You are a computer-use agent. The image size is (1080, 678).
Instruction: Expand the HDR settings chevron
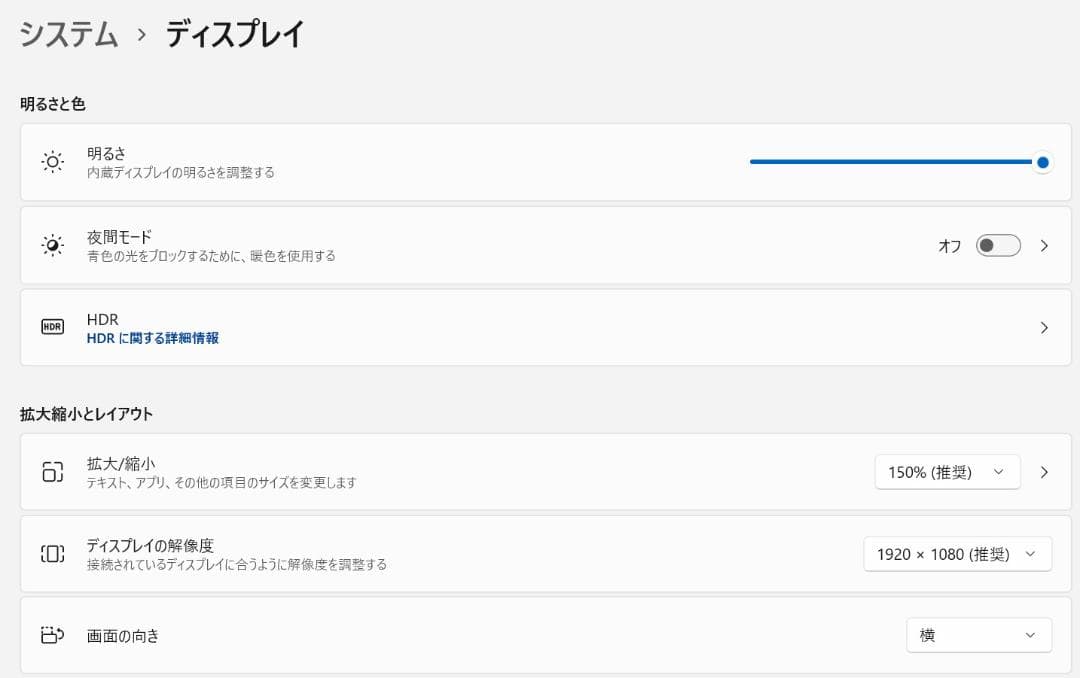(1044, 327)
